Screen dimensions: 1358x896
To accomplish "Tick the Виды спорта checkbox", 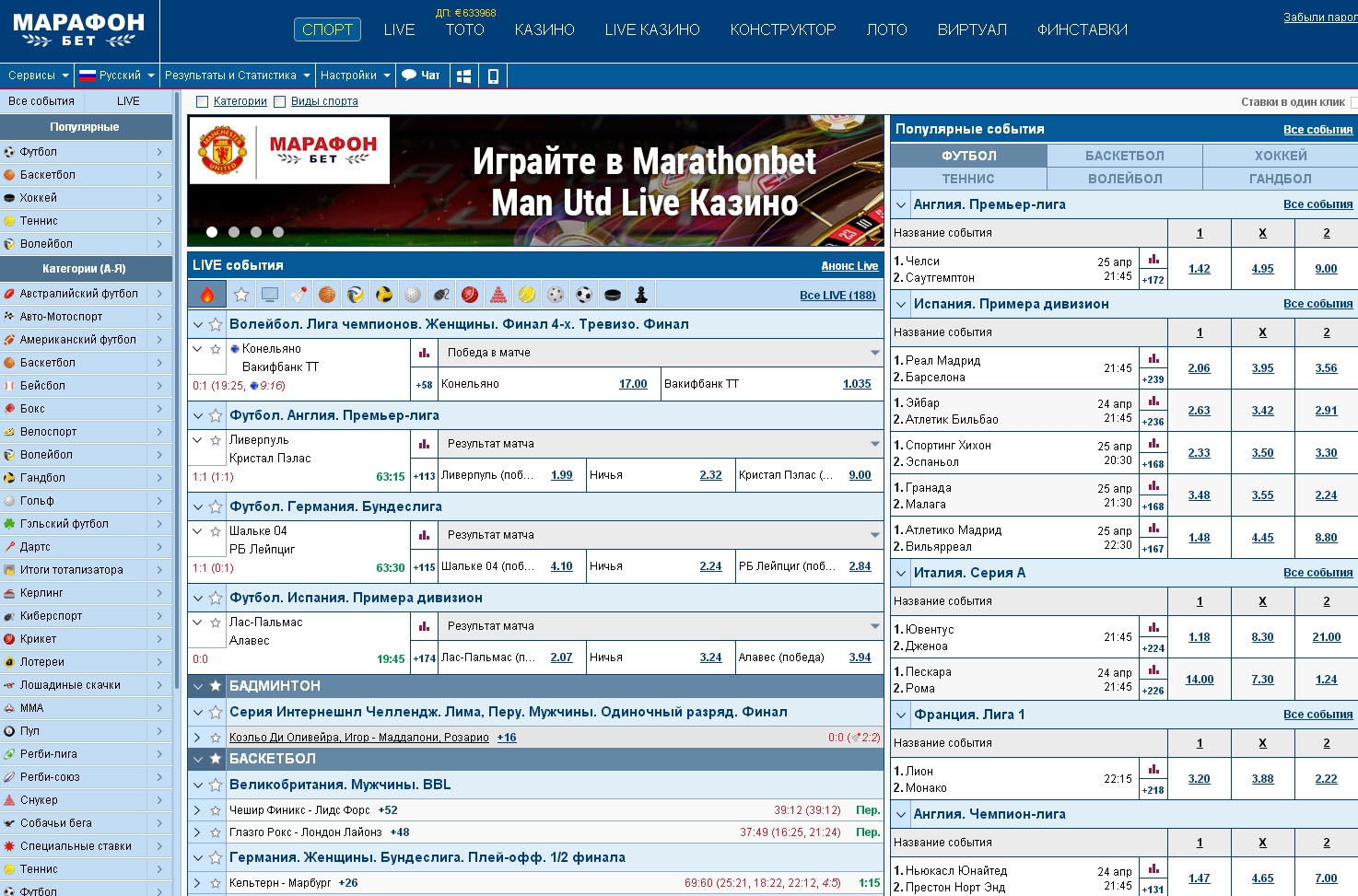I will click(x=280, y=102).
